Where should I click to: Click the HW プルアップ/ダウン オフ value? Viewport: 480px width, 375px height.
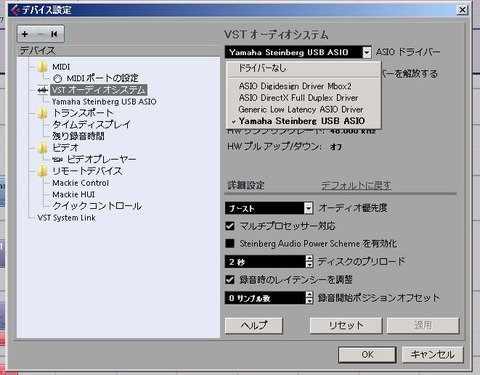pyautogui.click(x=336, y=147)
